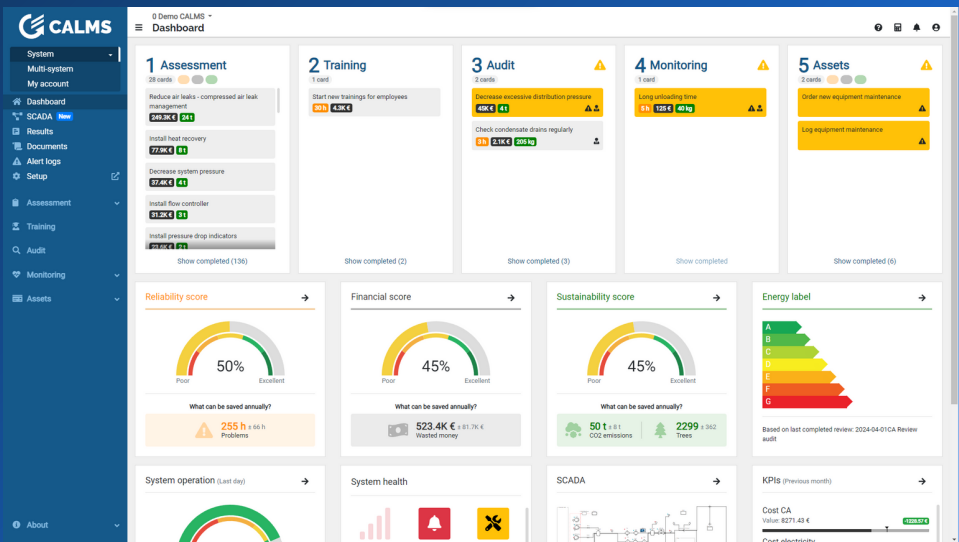Open the 0 Demo CALMS dropdown
Screen dimensions: 959x542
point(182,17)
